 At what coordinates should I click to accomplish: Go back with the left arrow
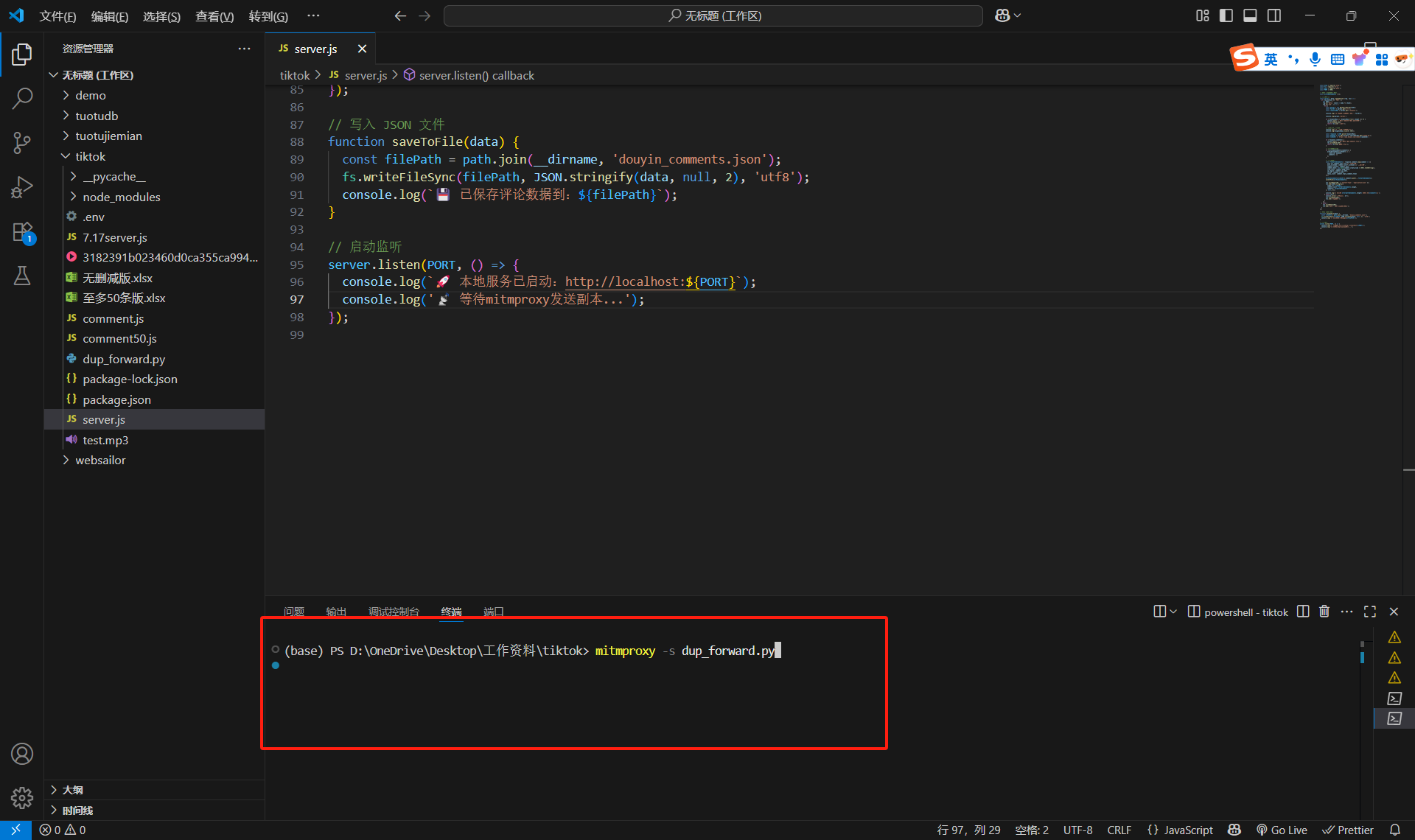coord(400,15)
